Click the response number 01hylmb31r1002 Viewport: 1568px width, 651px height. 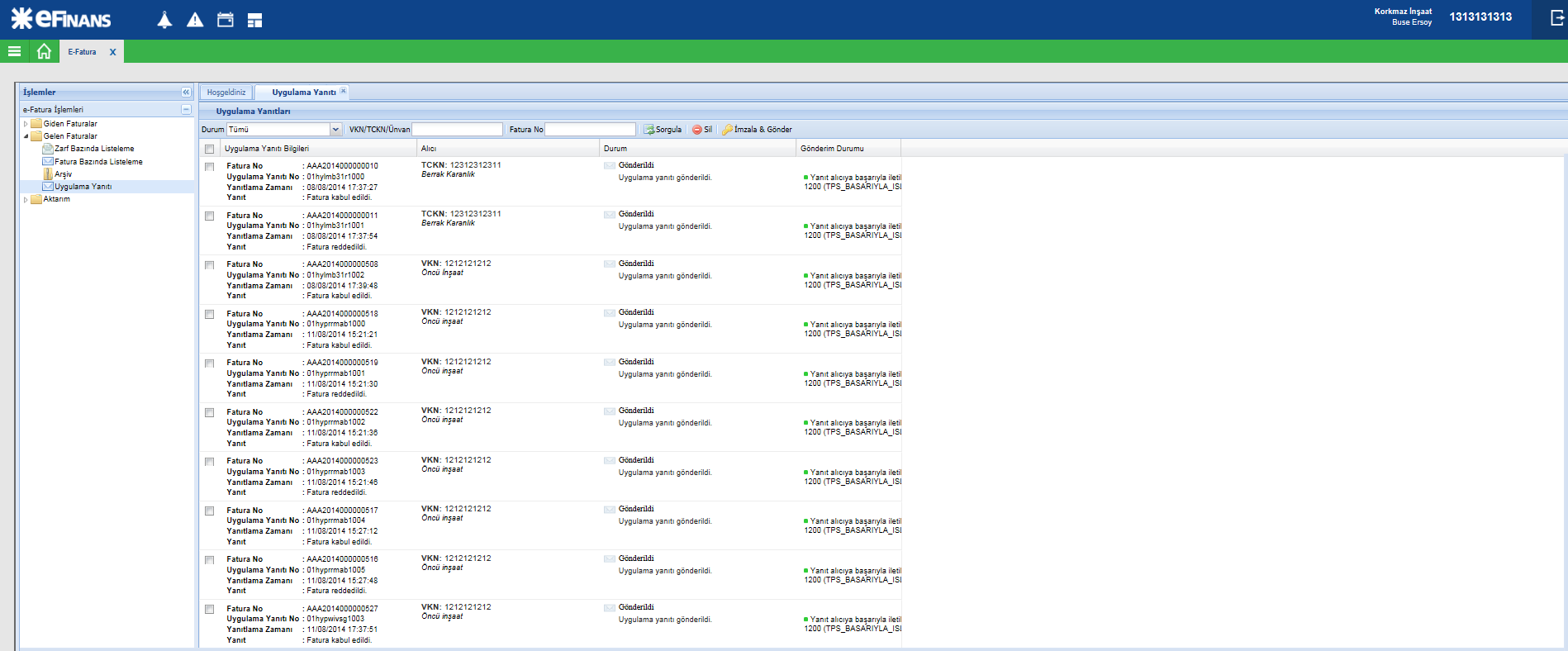coord(335,275)
